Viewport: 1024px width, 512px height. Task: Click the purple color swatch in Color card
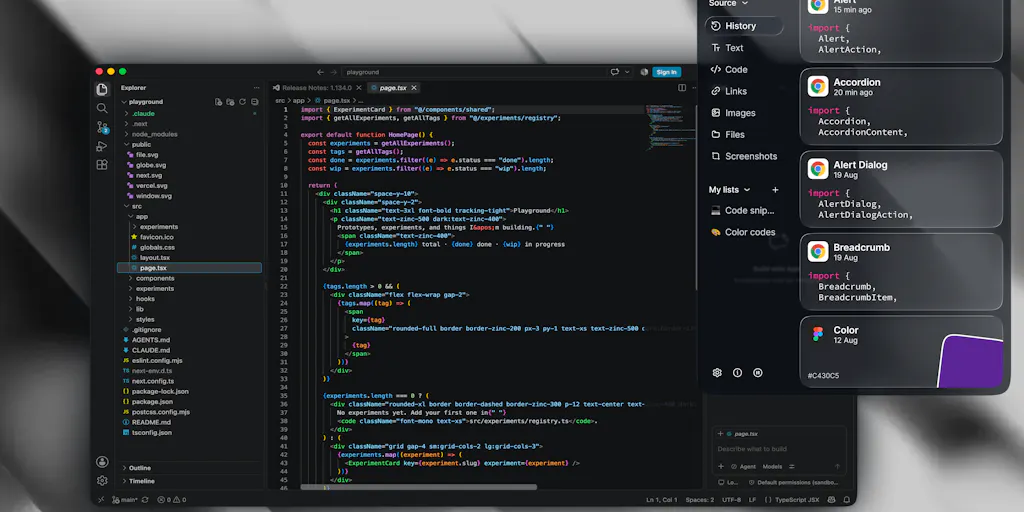[x=971, y=361]
